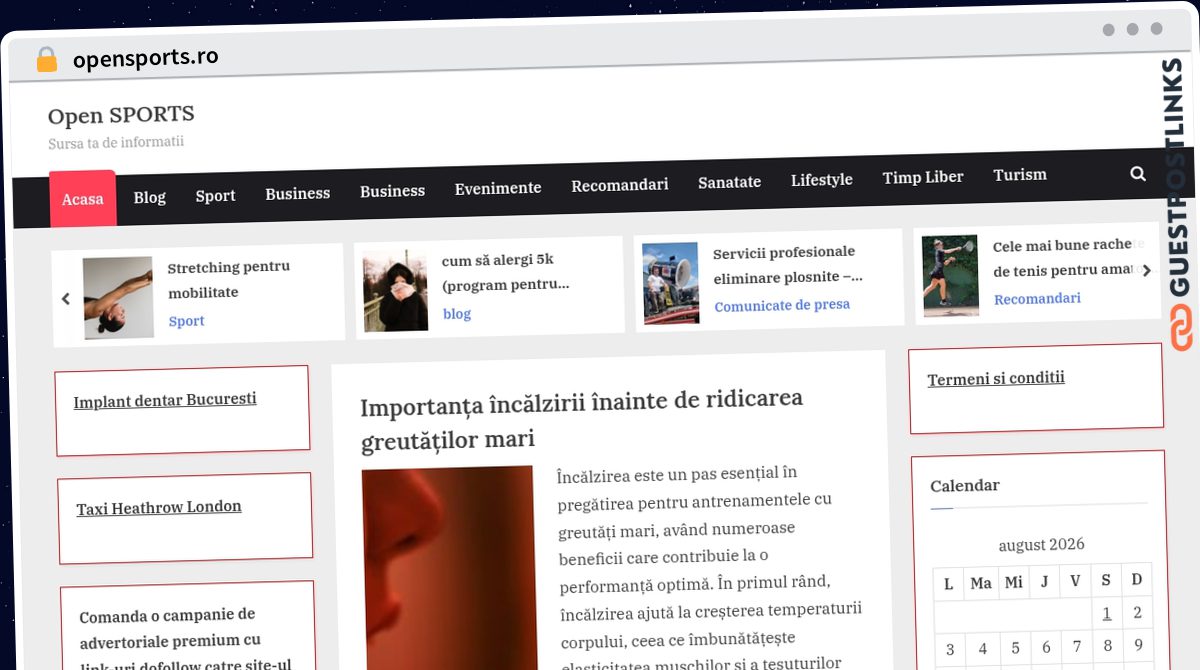
Task: Click the blog category under 5k post
Action: 457,314
